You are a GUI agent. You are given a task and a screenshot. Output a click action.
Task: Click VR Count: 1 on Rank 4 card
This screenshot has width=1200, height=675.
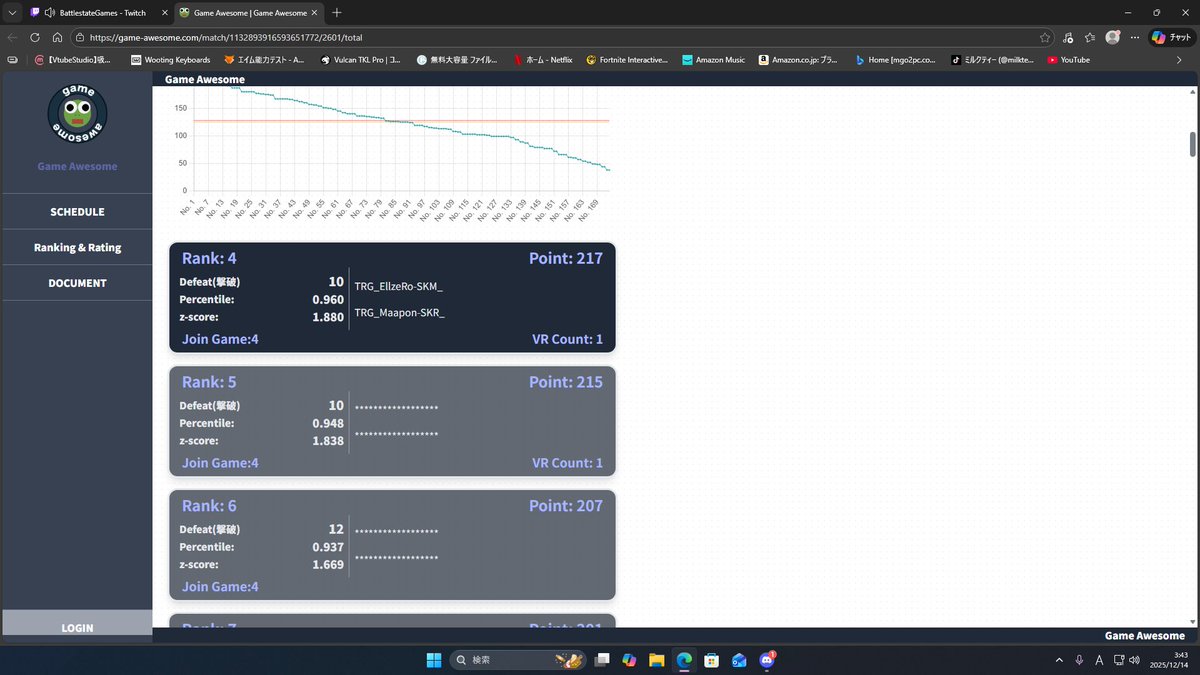click(x=568, y=339)
